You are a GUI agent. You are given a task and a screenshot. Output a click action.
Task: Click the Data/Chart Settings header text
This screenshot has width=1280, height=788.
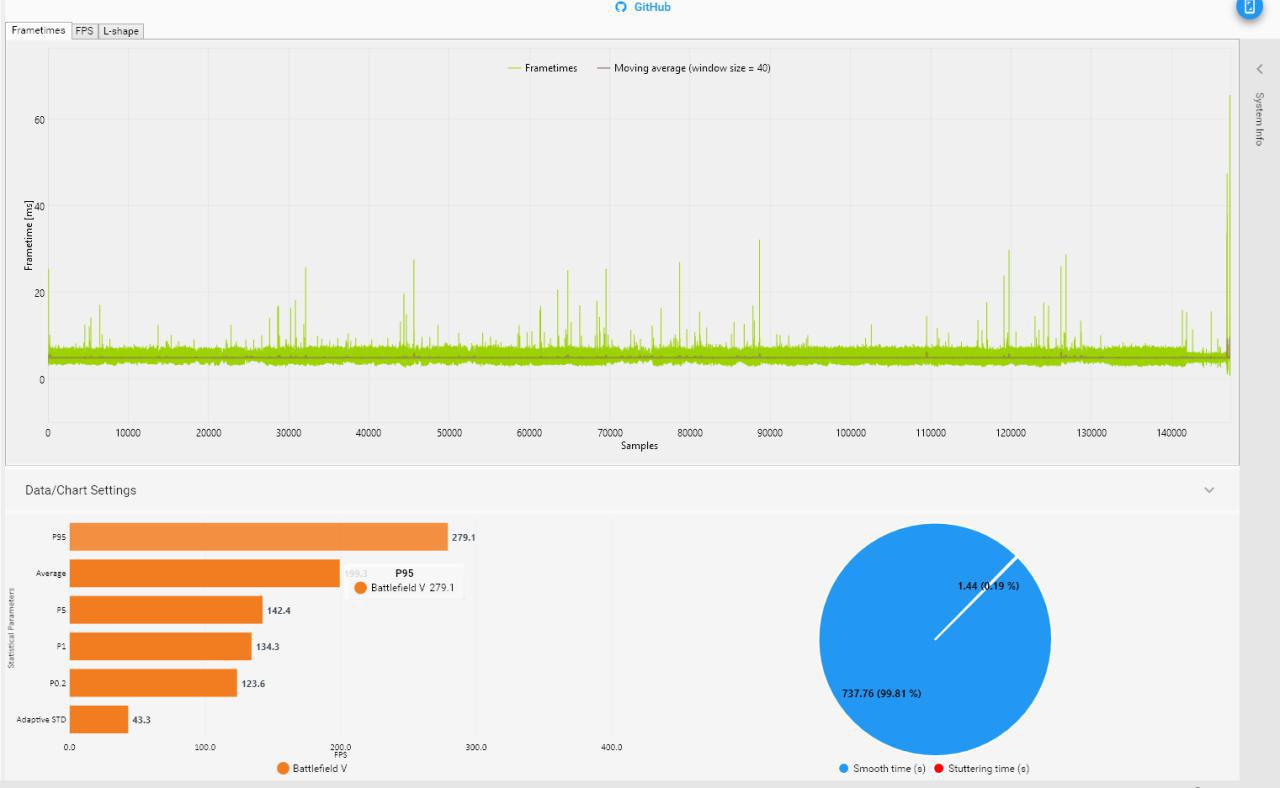pos(81,490)
